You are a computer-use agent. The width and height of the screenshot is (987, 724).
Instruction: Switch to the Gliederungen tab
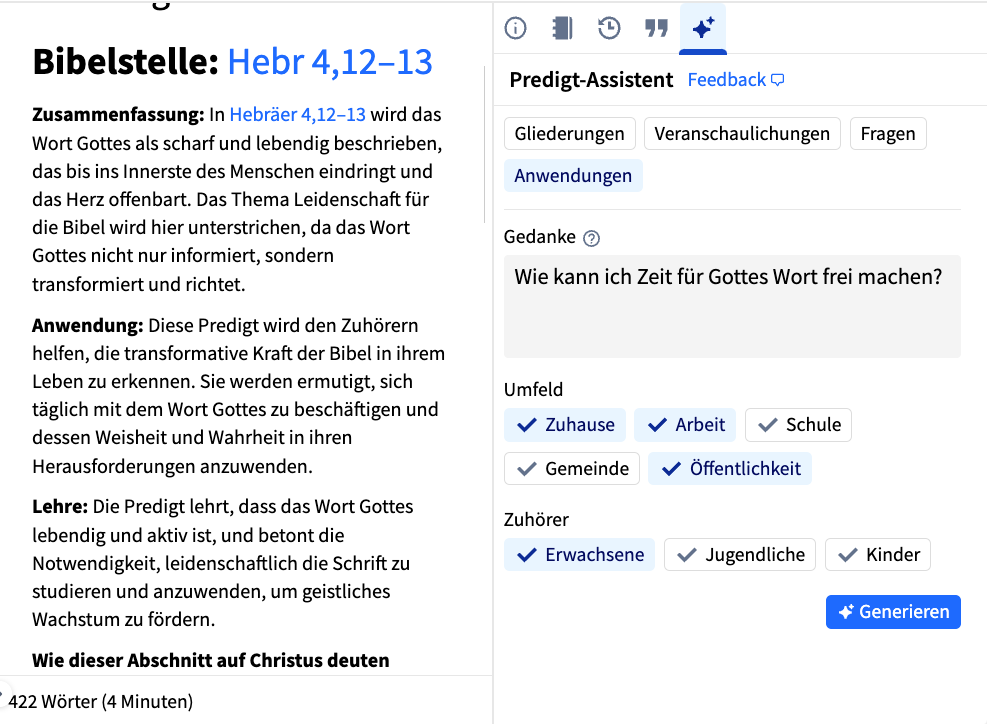(570, 133)
